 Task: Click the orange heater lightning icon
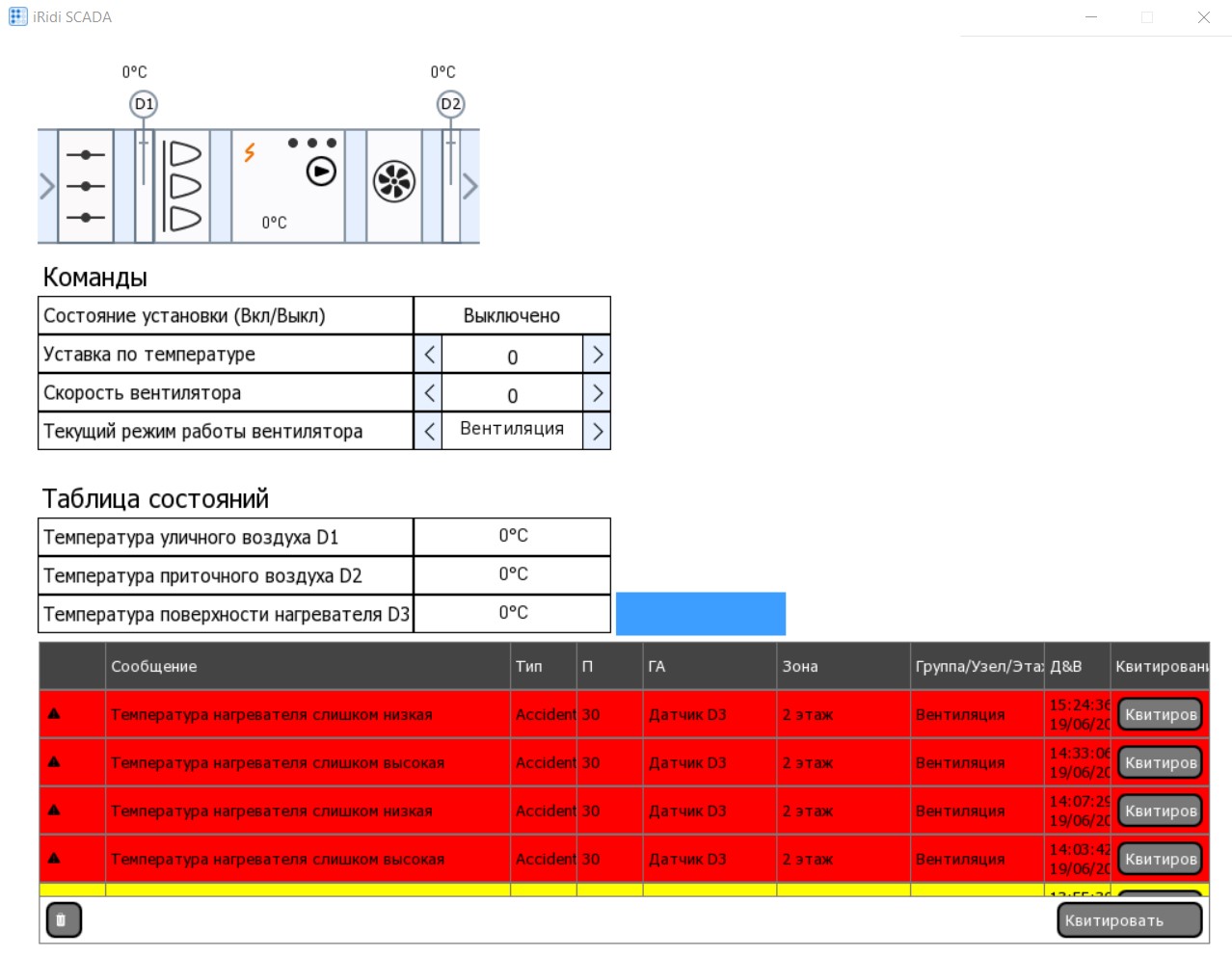pos(250,152)
